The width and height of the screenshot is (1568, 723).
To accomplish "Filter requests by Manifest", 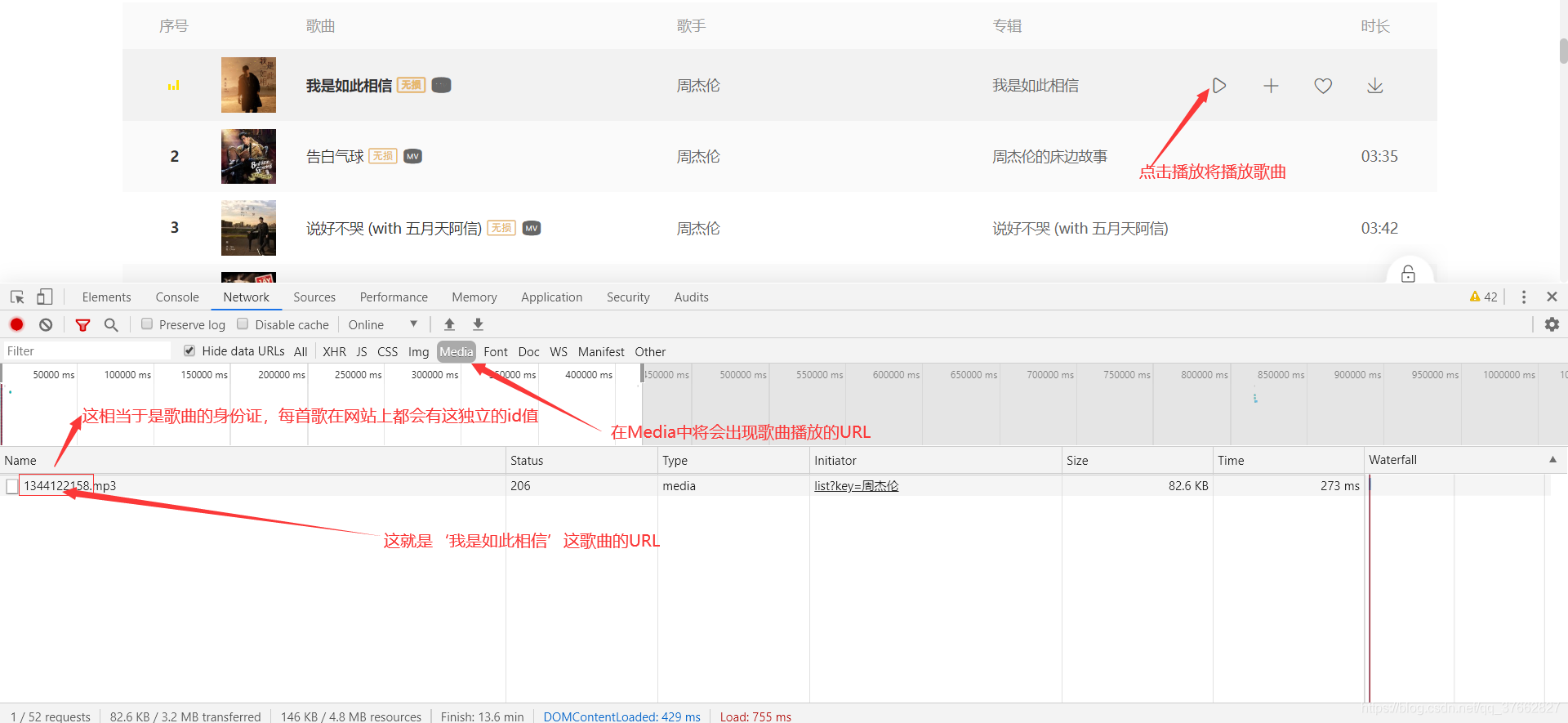I will point(601,351).
